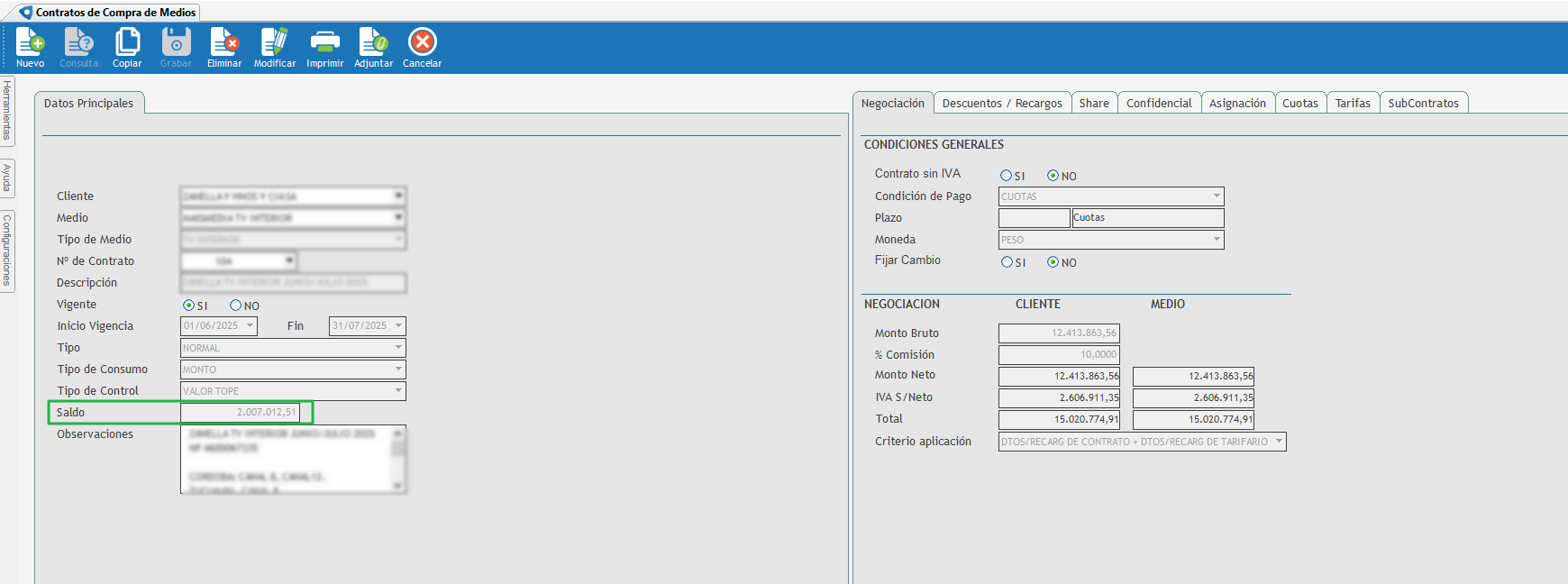Select the Datos Principales tab
The width and height of the screenshot is (1568, 584).
point(88,103)
